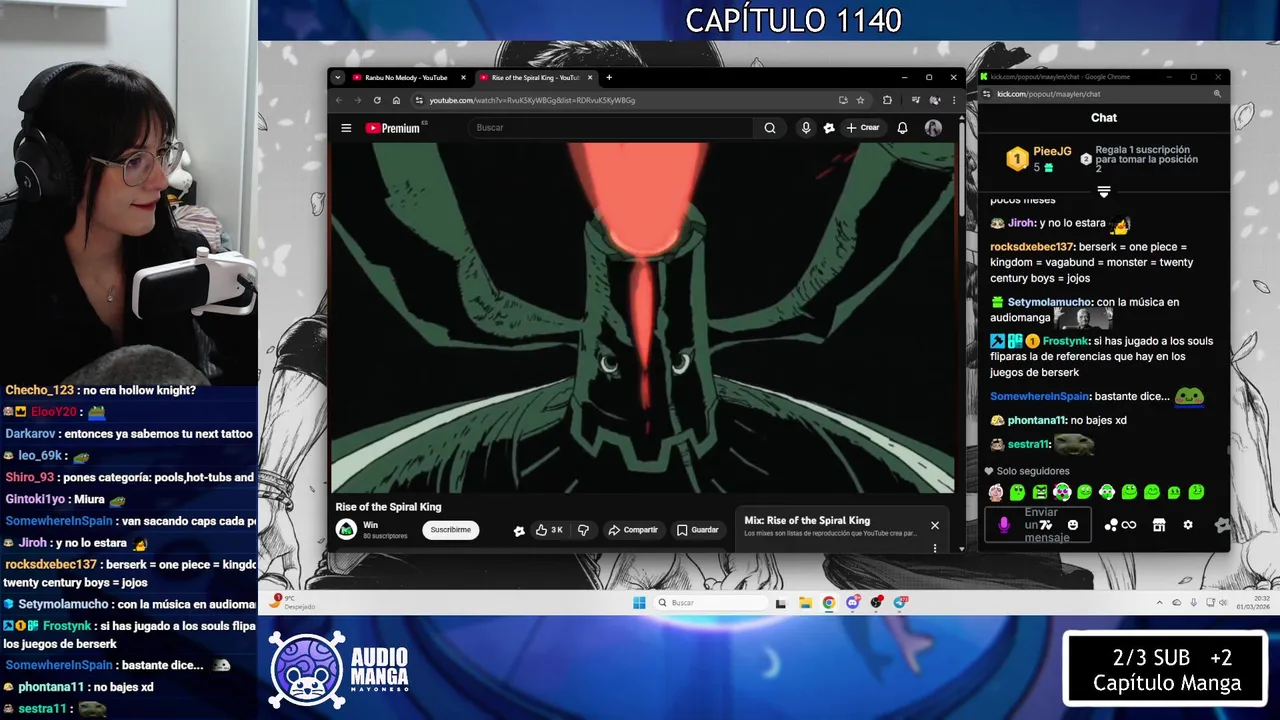The width and height of the screenshot is (1280, 720).
Task: Open the YouTube notifications bell
Action: pyautogui.click(x=902, y=128)
